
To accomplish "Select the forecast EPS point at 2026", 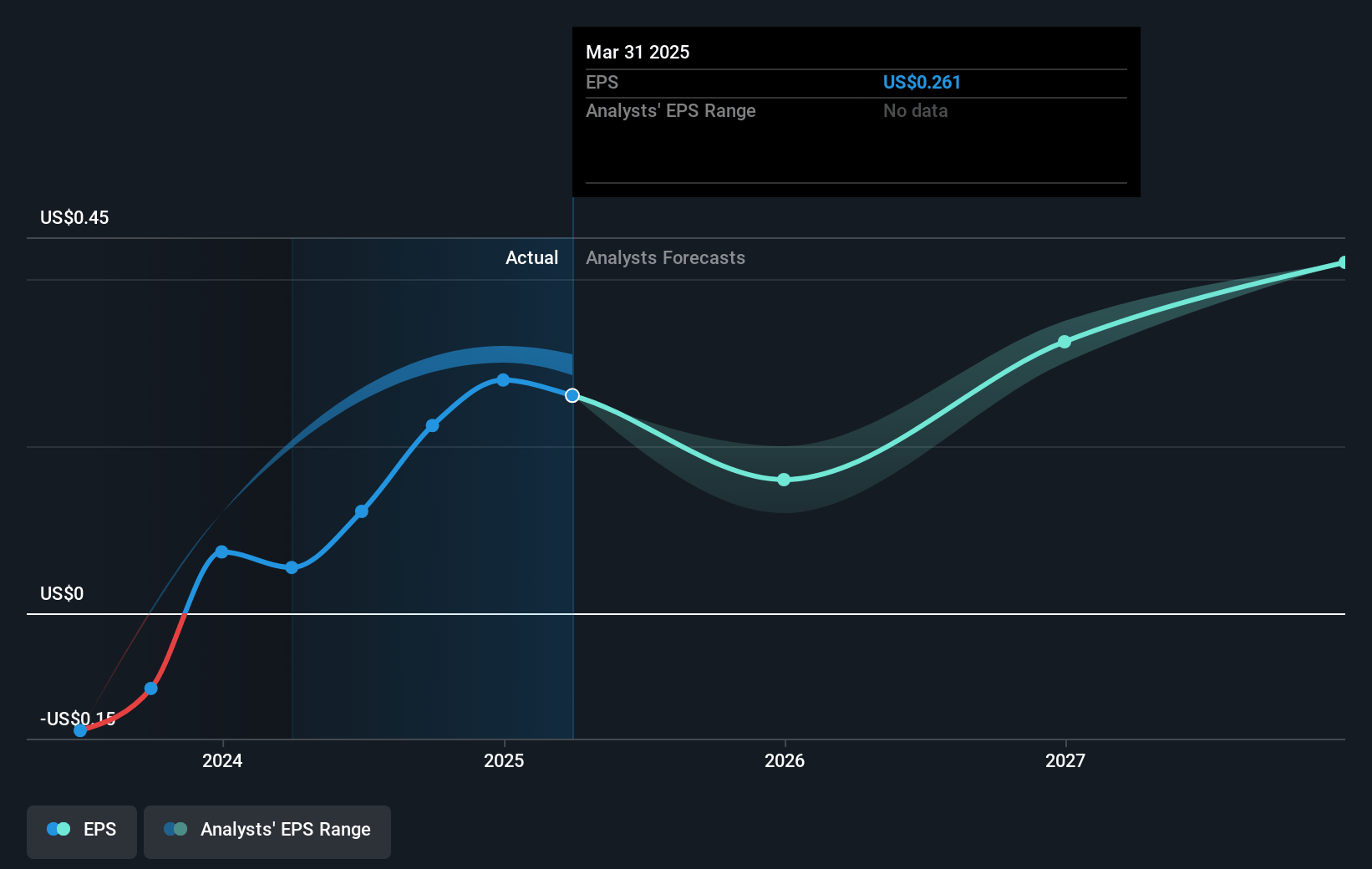I will pyautogui.click(x=784, y=480).
